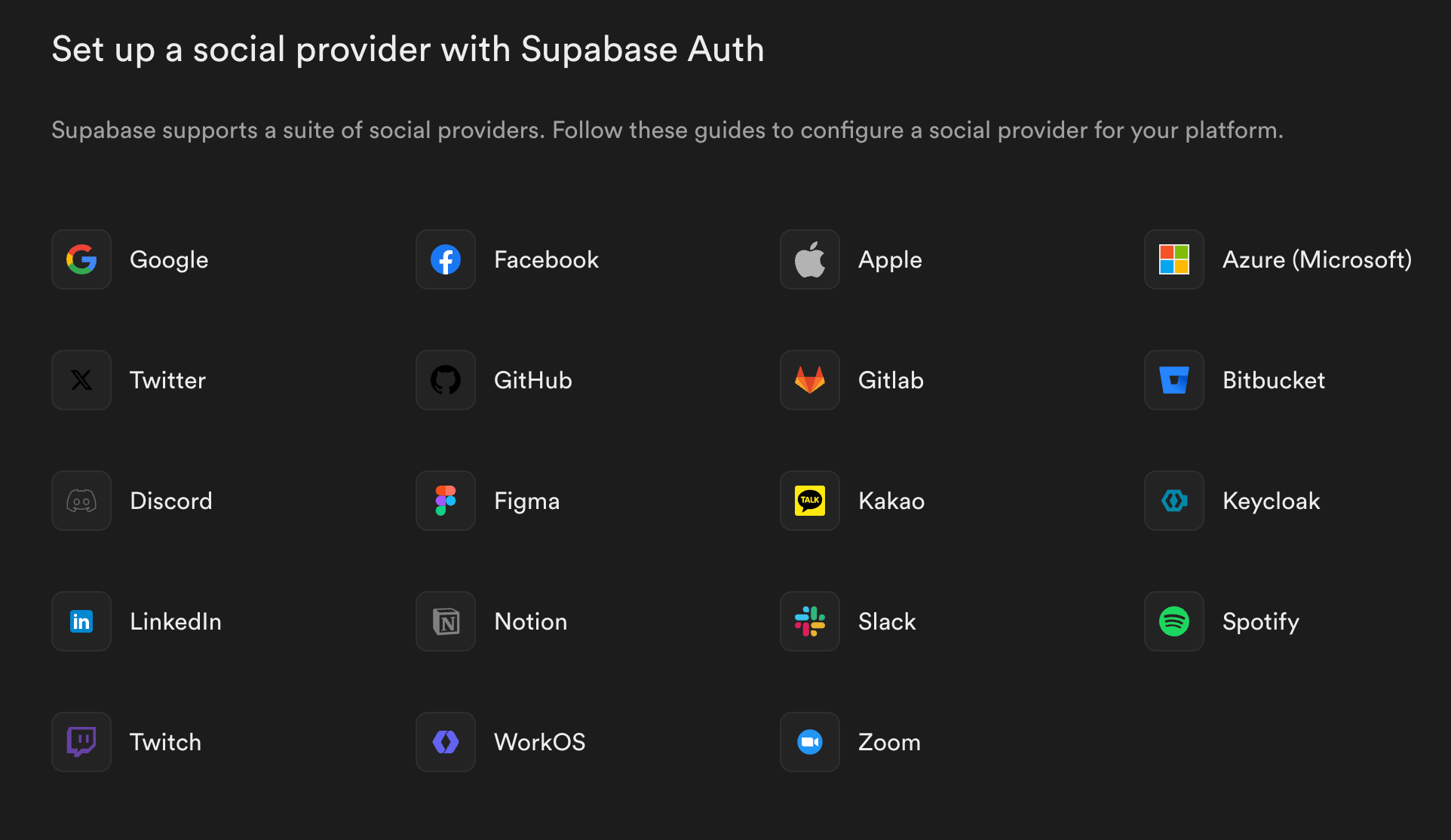Click the Slack text link
The width and height of the screenshot is (1451, 840).
(x=887, y=621)
